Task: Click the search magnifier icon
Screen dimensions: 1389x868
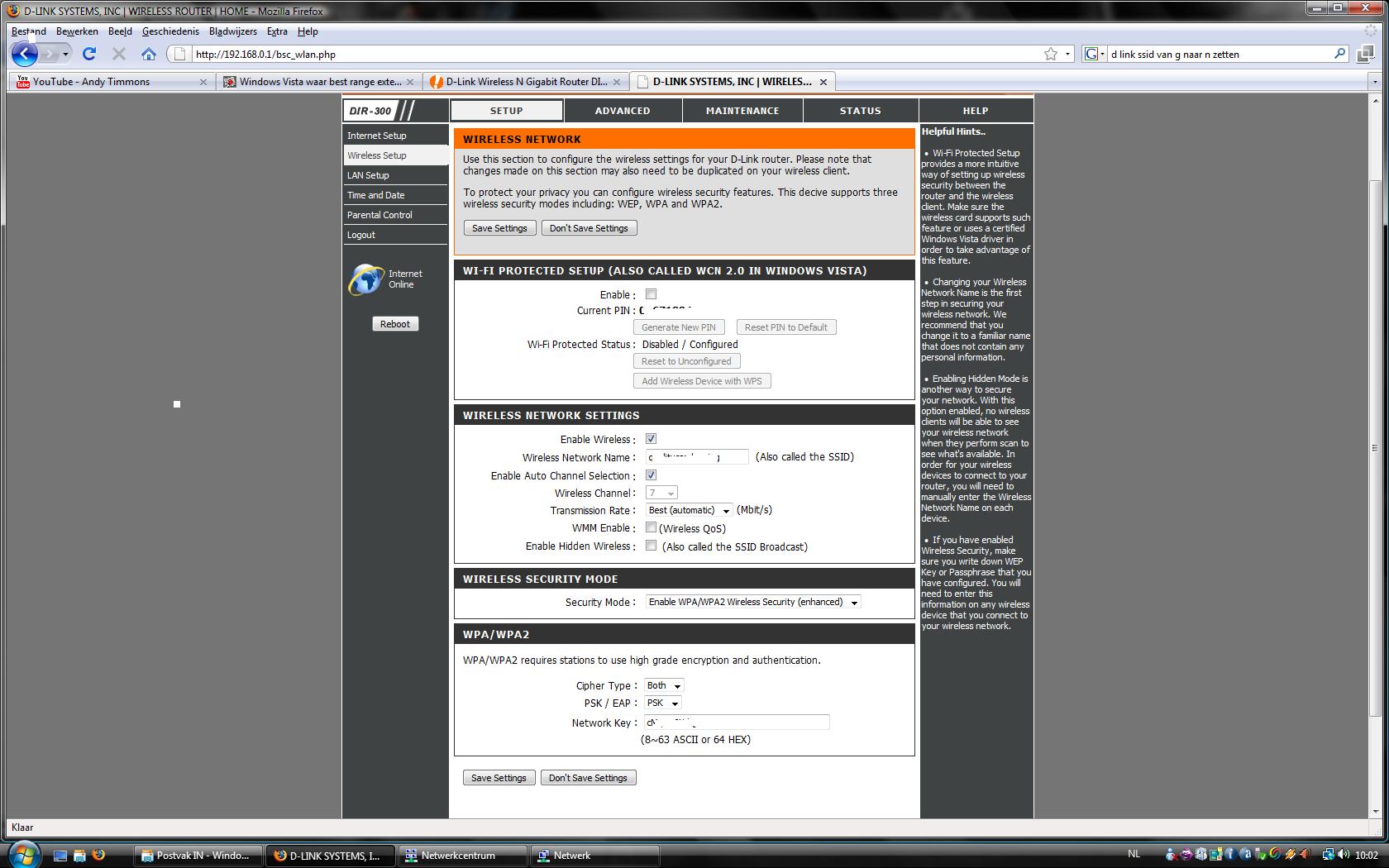Action: coord(1340,54)
